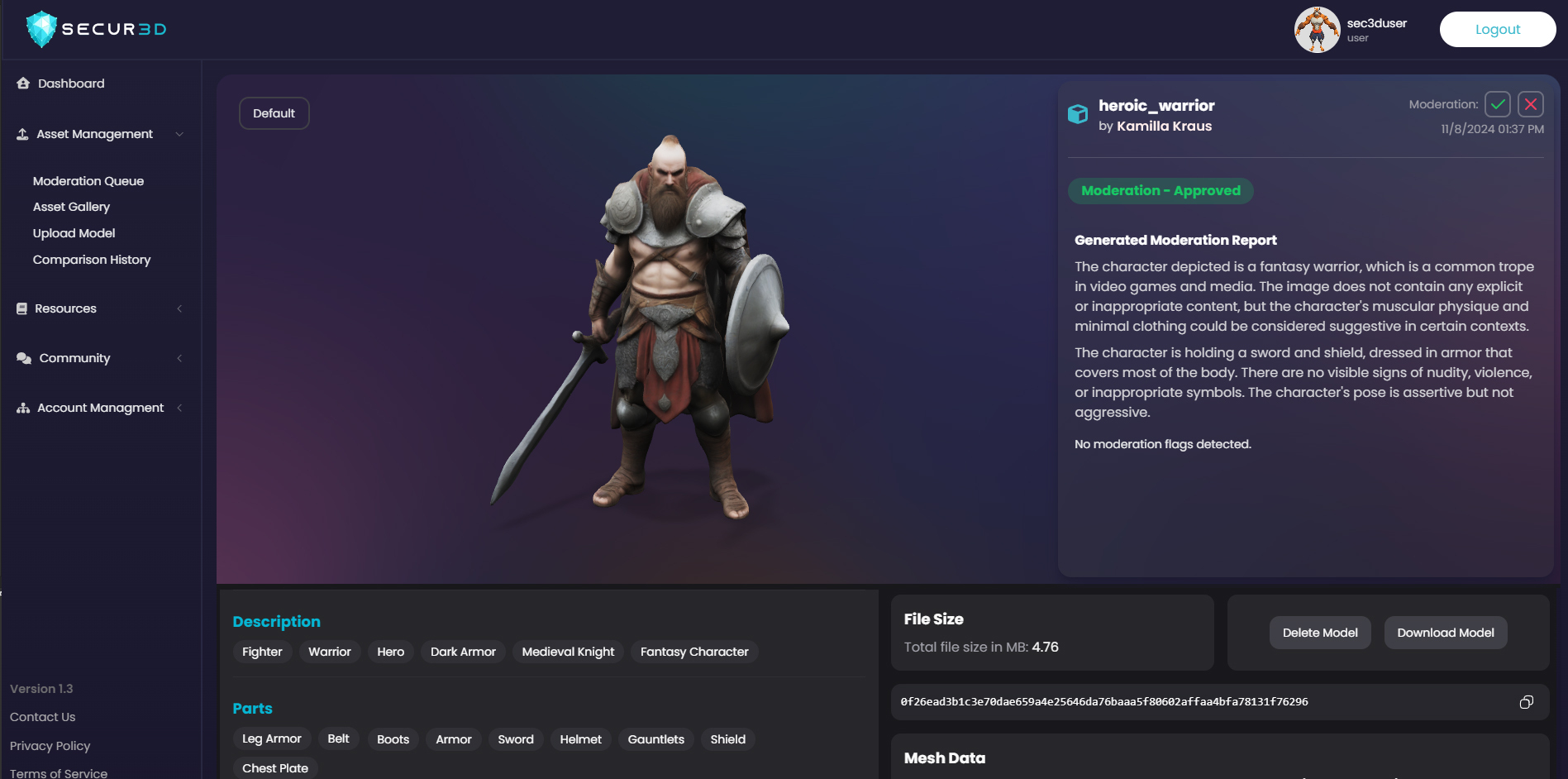The image size is (1568, 779).
Task: View the Comparison History
Action: click(x=92, y=260)
